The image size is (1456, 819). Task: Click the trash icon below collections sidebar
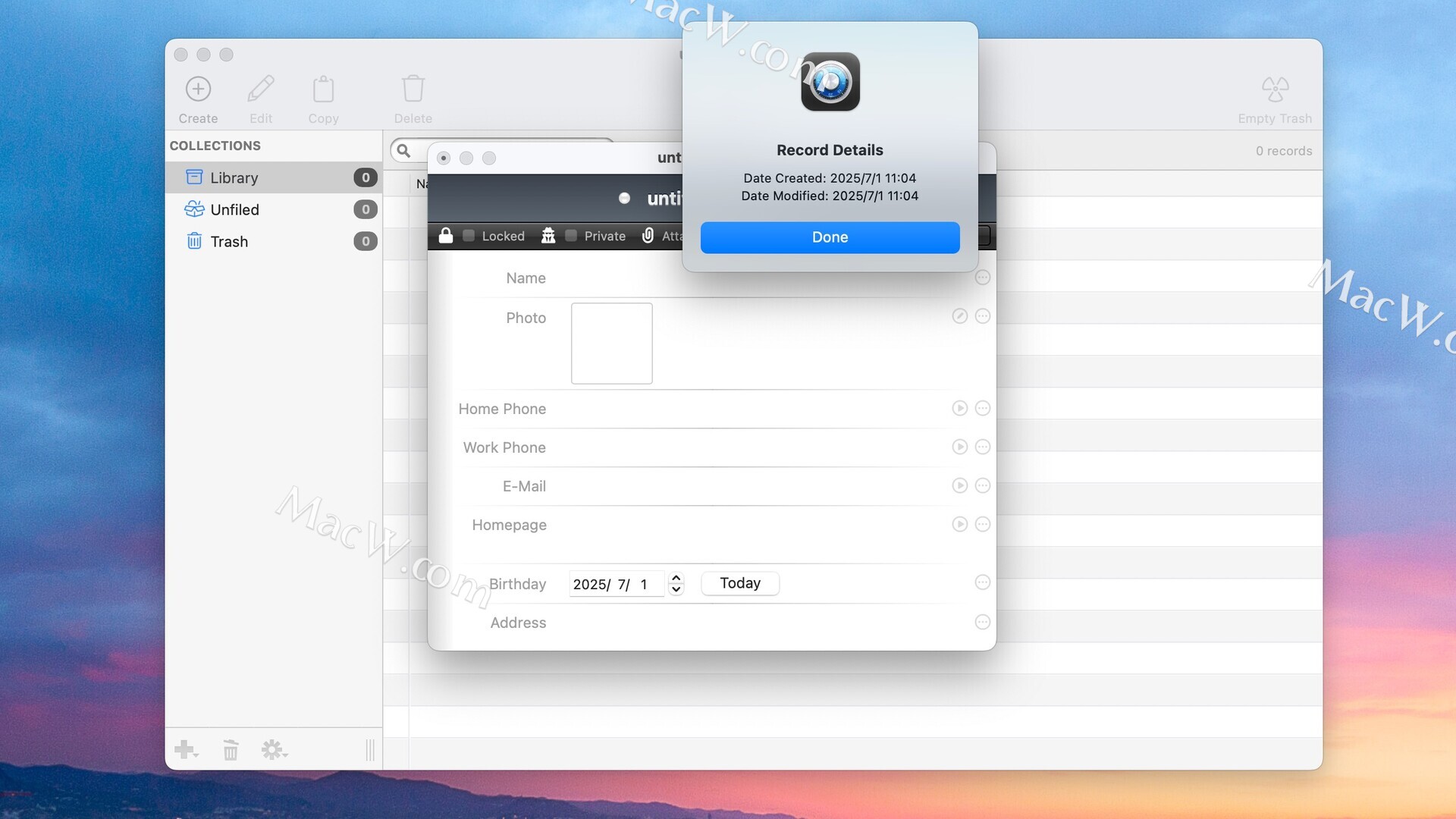click(231, 751)
